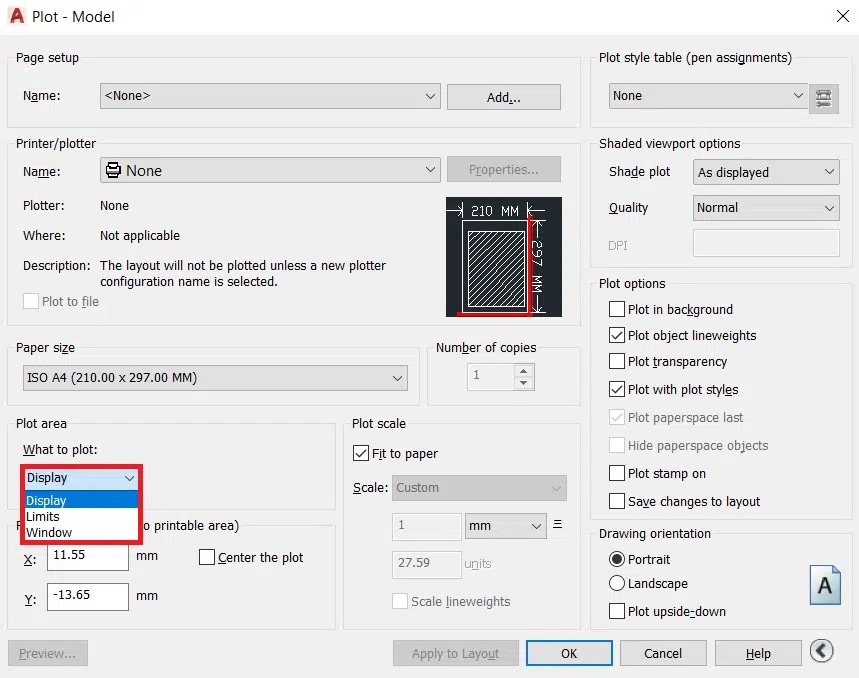Image resolution: width=859 pixels, height=678 pixels.
Task: Click the plot style table editor icon
Action: pyautogui.click(x=823, y=97)
